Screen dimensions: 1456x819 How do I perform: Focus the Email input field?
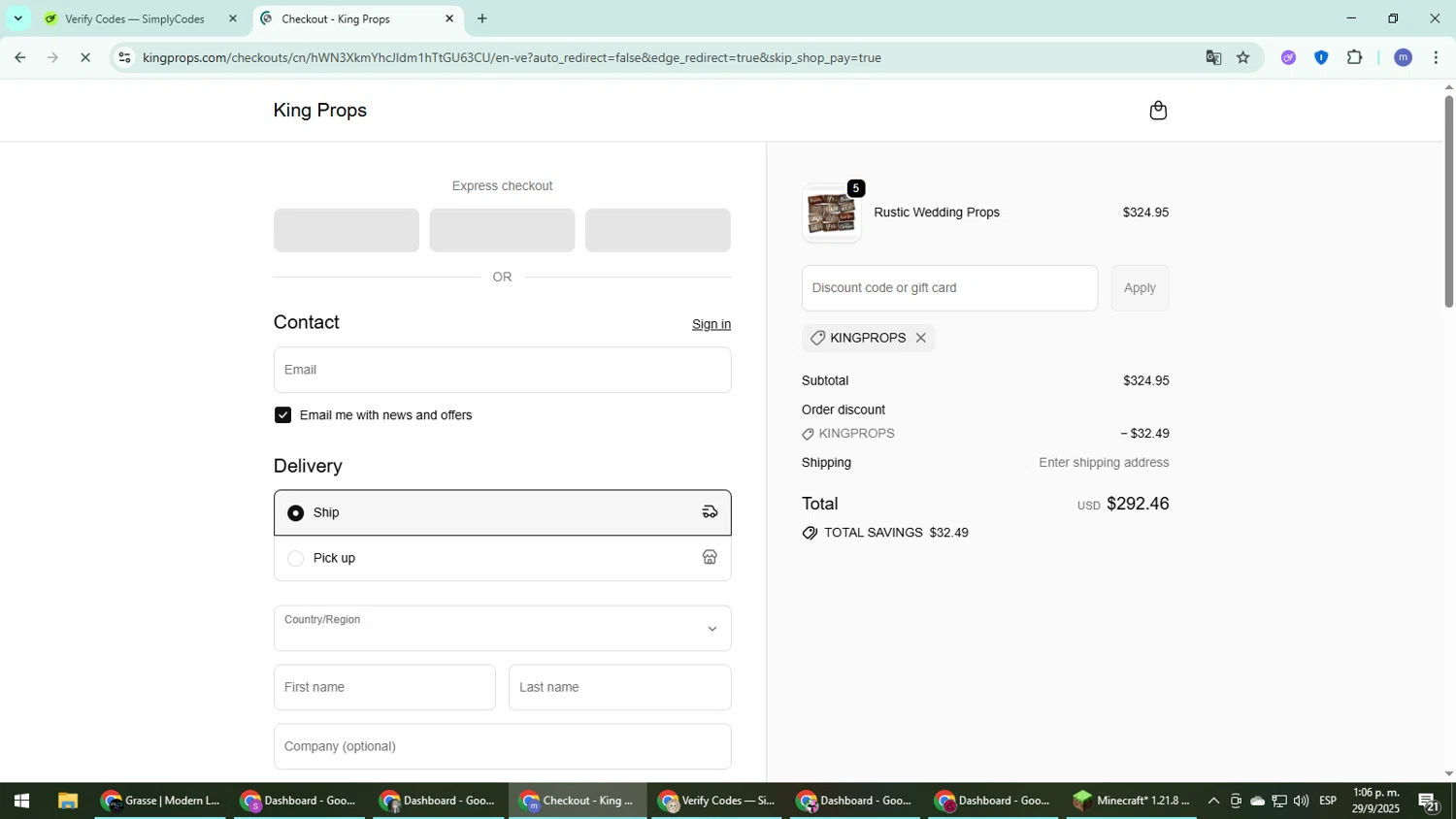[502, 370]
